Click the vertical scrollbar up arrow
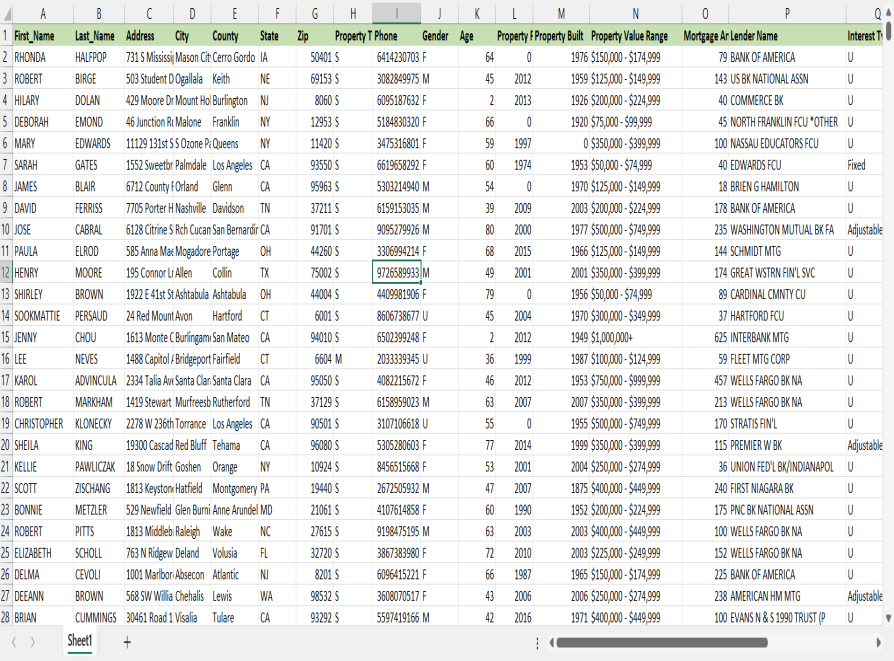 888,13
